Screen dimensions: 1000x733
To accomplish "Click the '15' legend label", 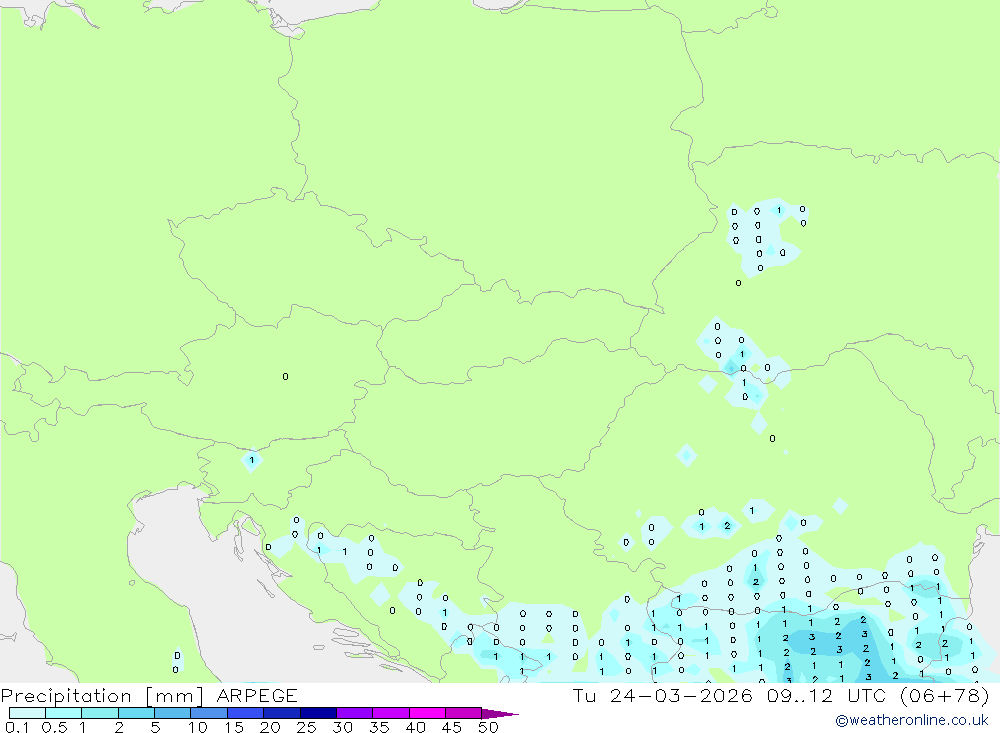I will click(234, 727).
